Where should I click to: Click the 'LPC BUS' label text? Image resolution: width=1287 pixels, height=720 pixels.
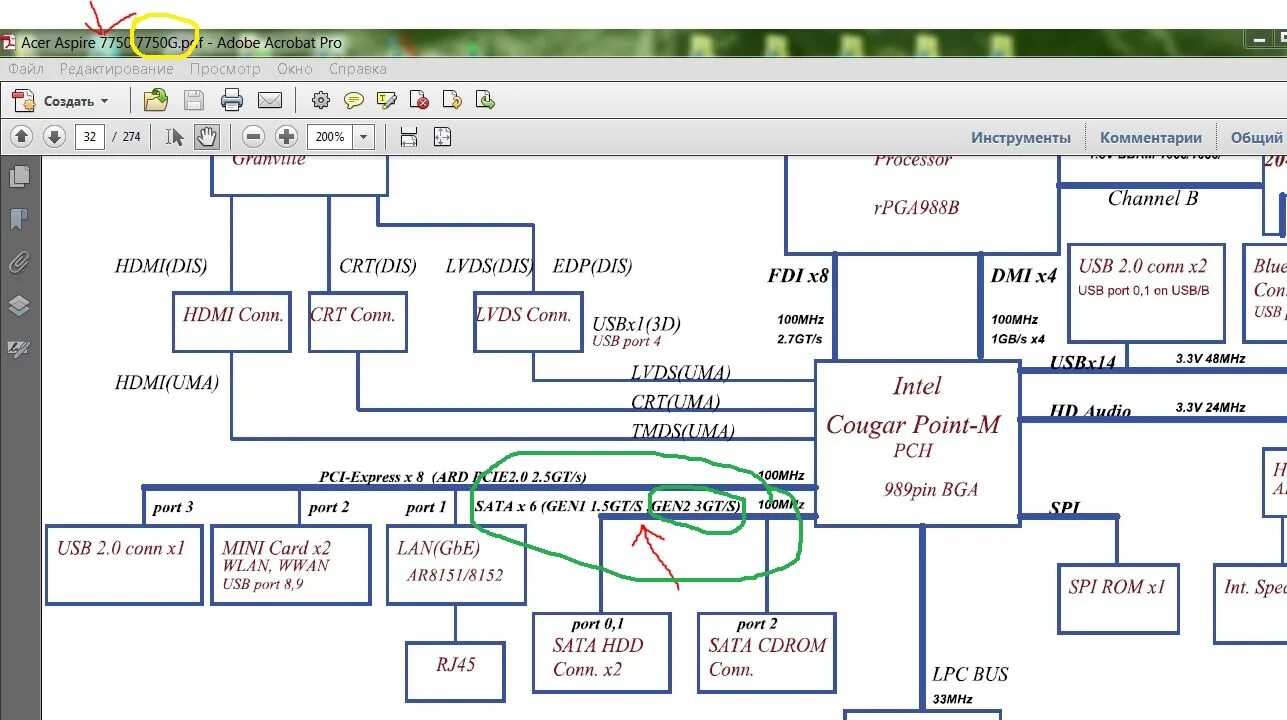click(970, 674)
